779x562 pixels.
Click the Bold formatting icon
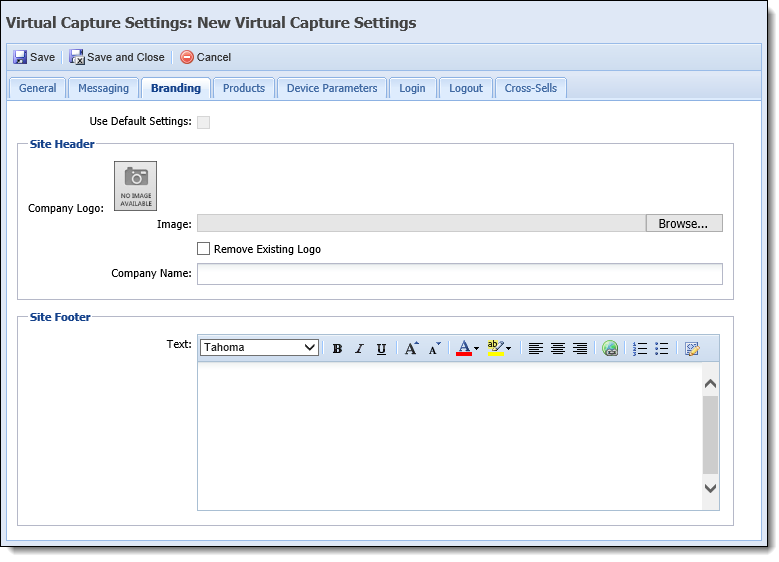point(337,349)
